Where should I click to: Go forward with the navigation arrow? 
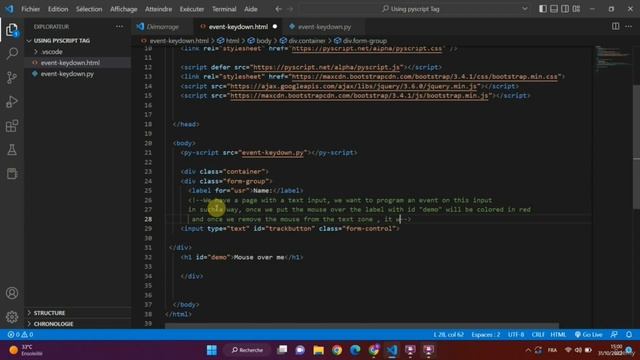click(290, 9)
